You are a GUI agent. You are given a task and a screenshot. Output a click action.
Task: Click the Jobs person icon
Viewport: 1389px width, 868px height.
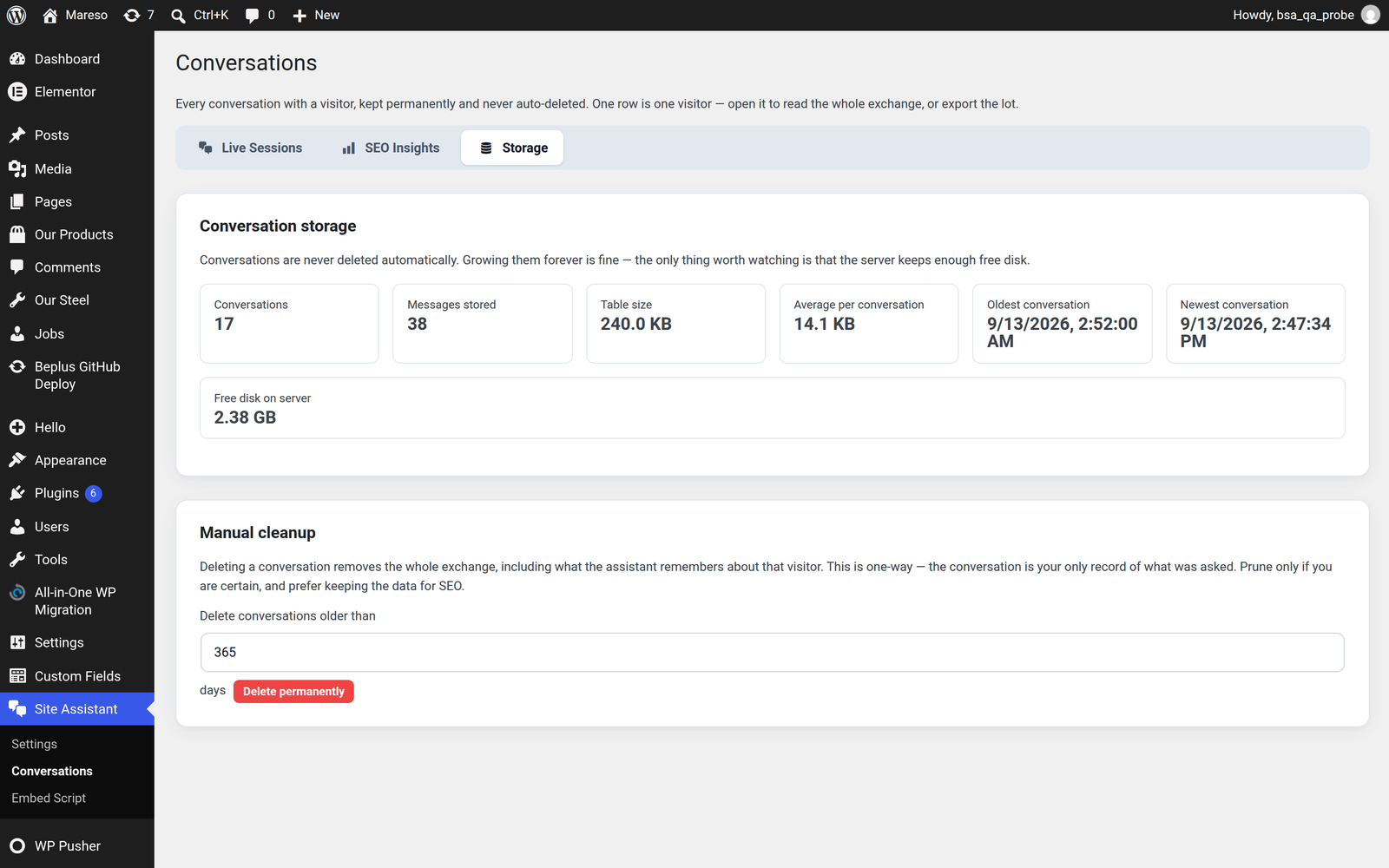click(17, 334)
